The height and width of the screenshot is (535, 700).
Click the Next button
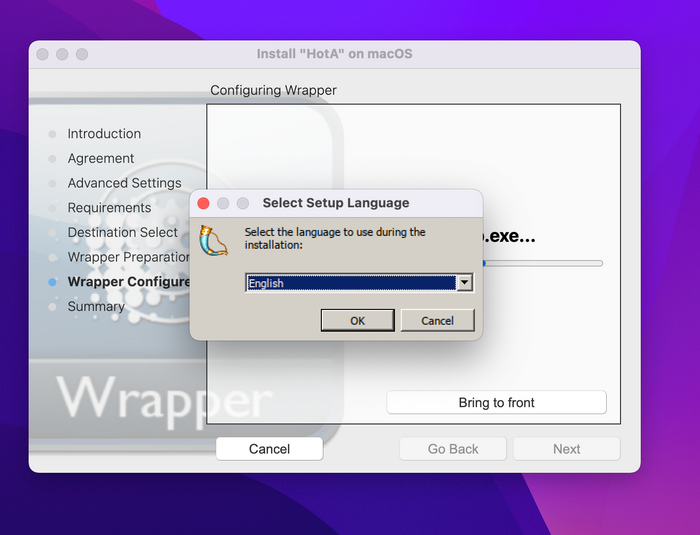point(567,449)
